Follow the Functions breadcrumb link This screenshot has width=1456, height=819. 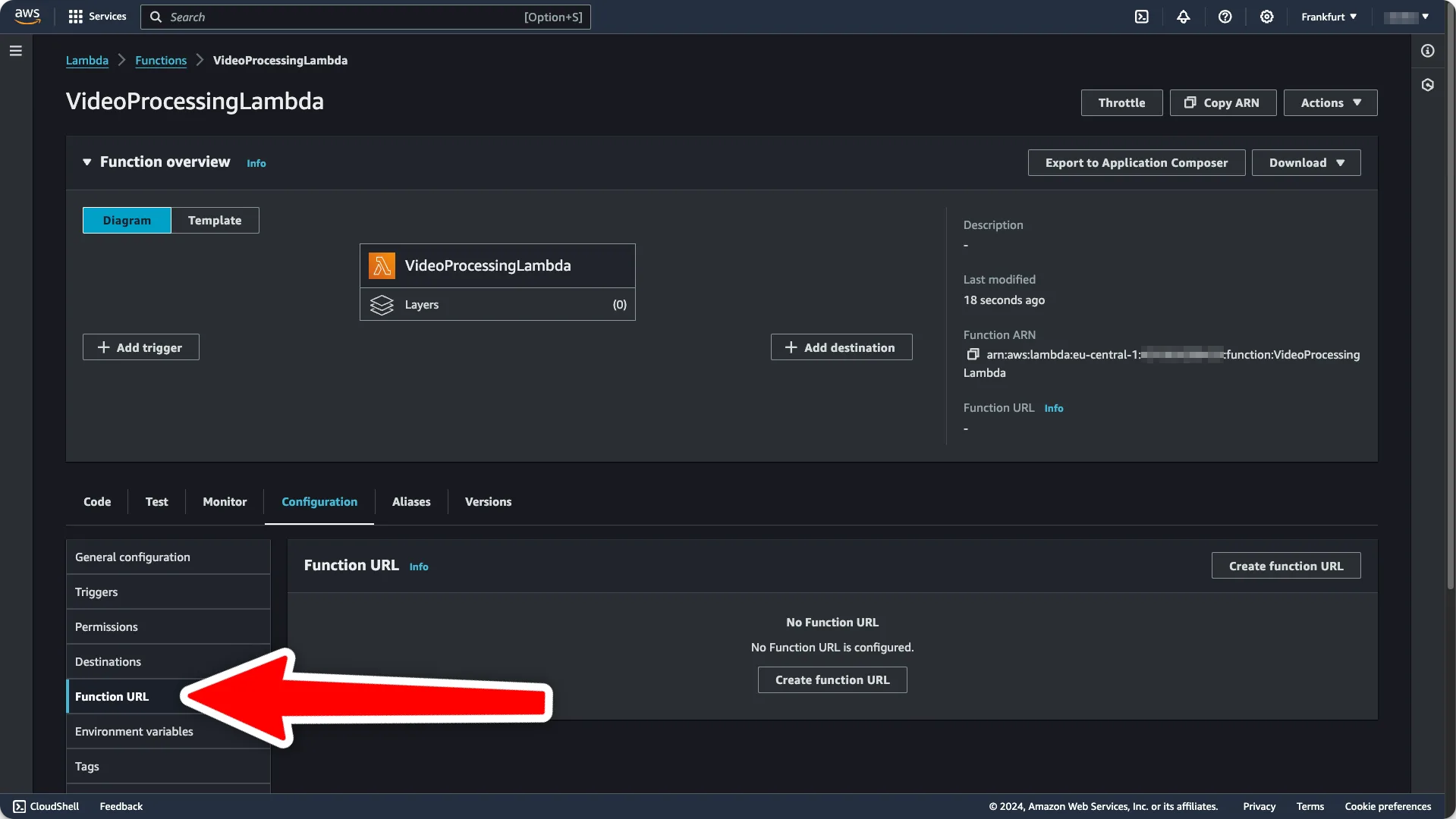(x=161, y=60)
